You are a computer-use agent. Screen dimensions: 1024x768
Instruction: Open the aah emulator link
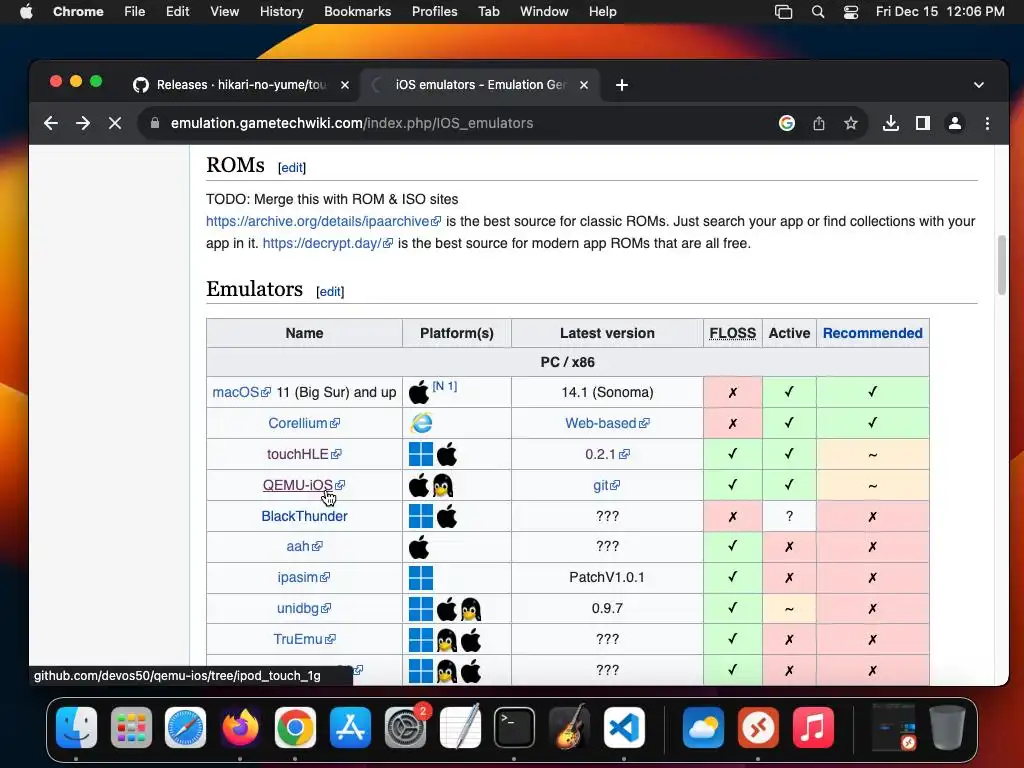click(x=304, y=546)
